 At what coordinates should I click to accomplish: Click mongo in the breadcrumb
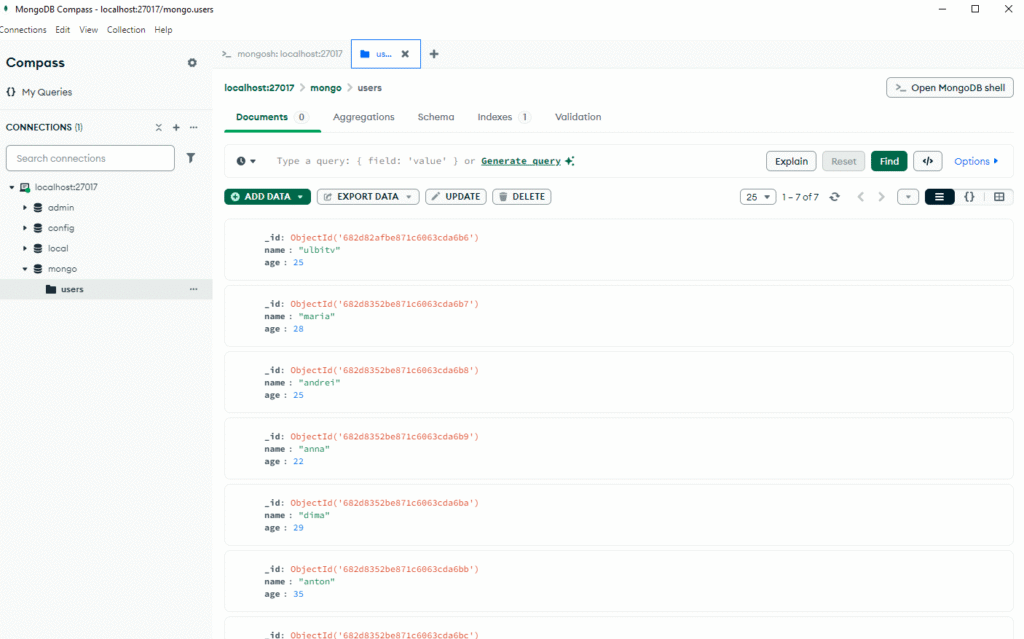tap(326, 88)
